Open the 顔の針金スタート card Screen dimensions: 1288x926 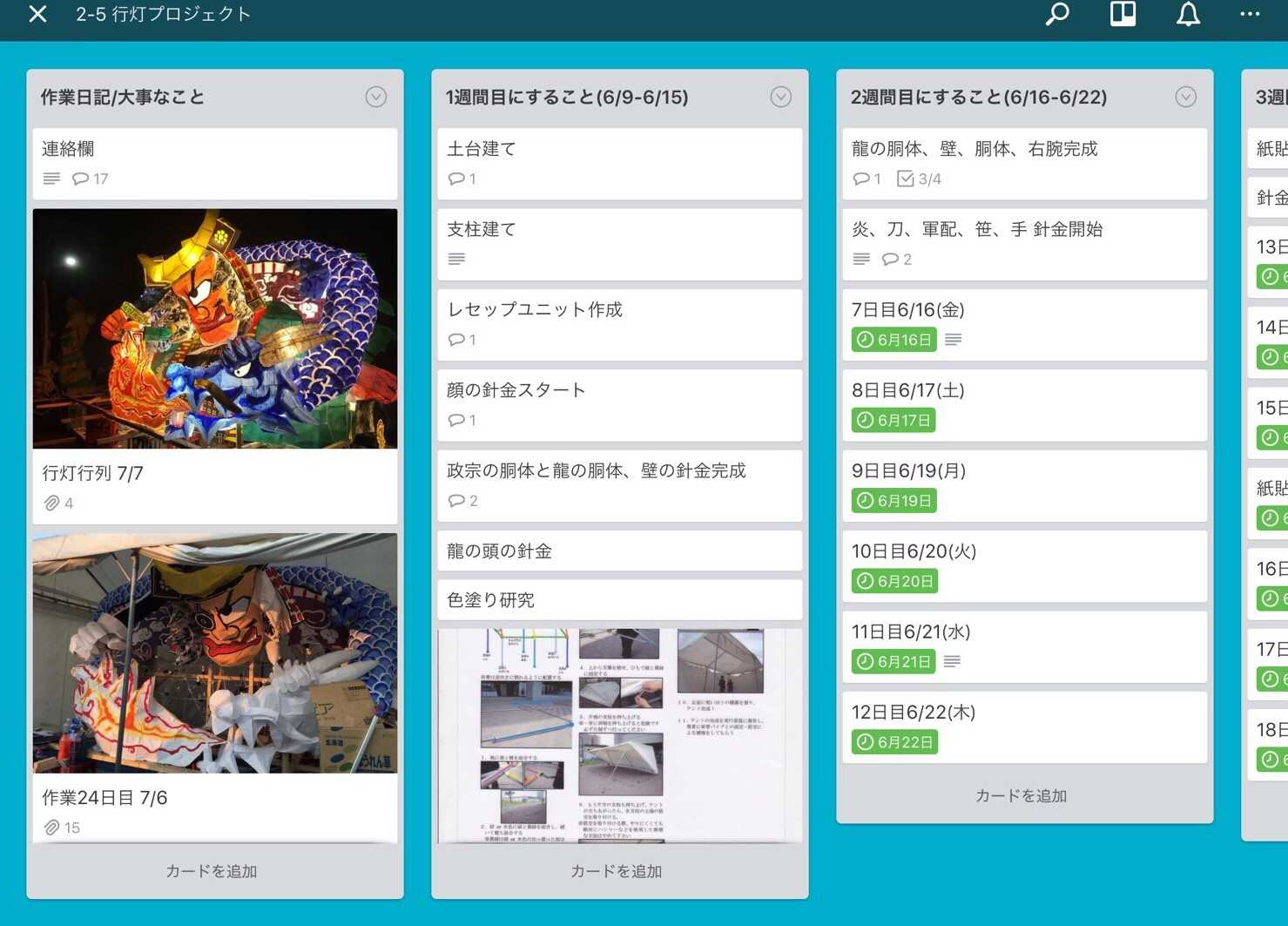pos(619,404)
